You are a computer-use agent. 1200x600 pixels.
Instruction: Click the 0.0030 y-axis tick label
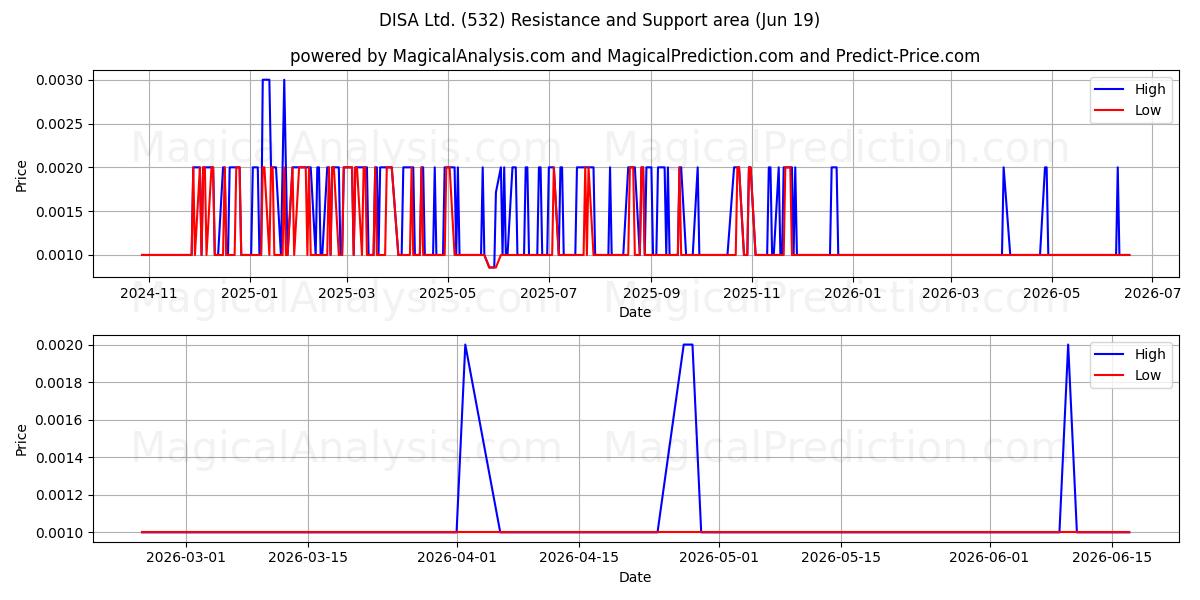62,80
